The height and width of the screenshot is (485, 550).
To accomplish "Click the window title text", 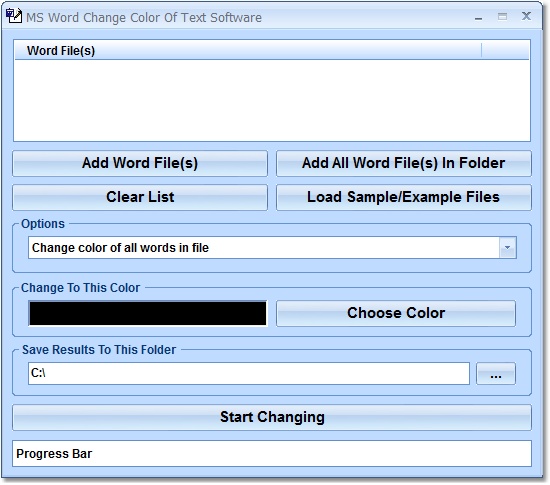I will pos(144,18).
